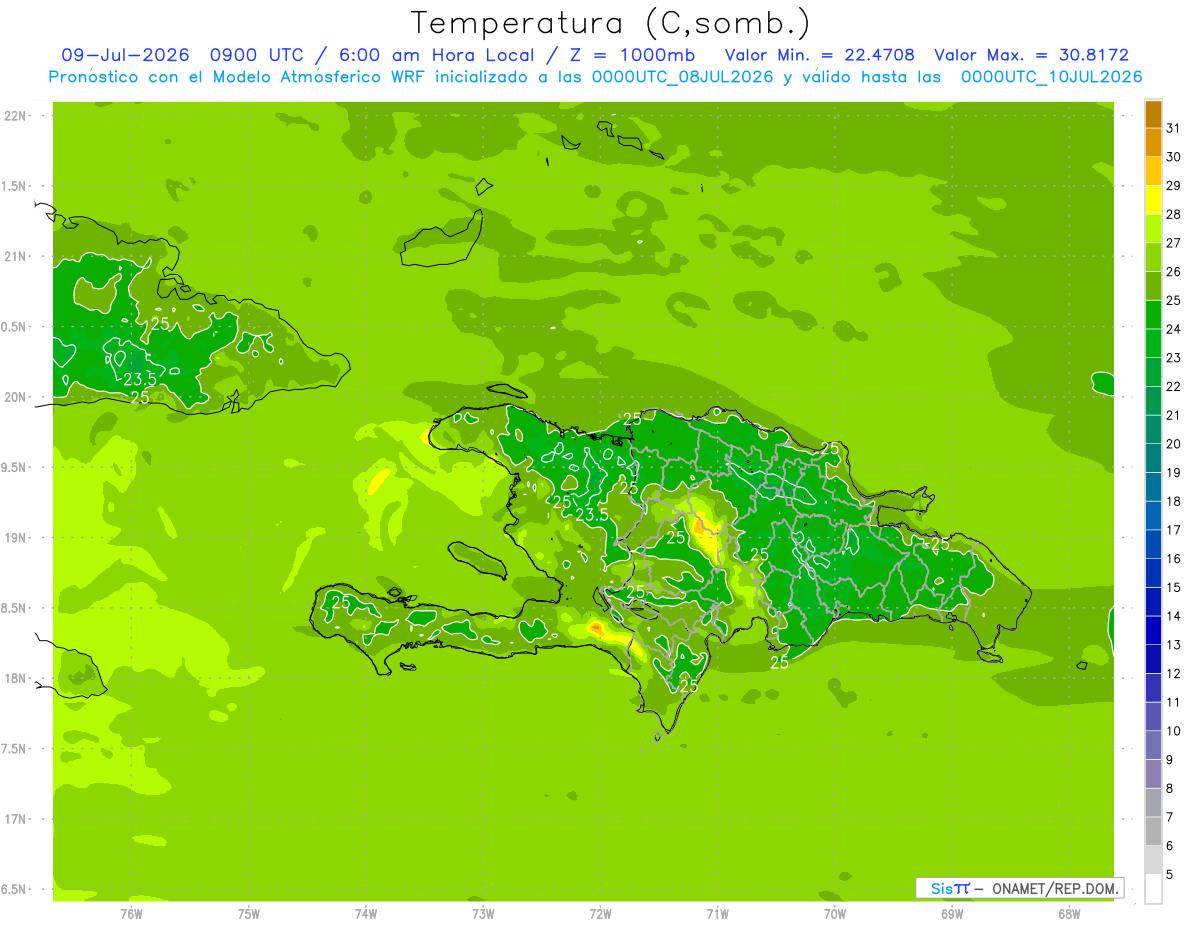
Task: Click the "70W" longitude label
Action: coord(835,914)
